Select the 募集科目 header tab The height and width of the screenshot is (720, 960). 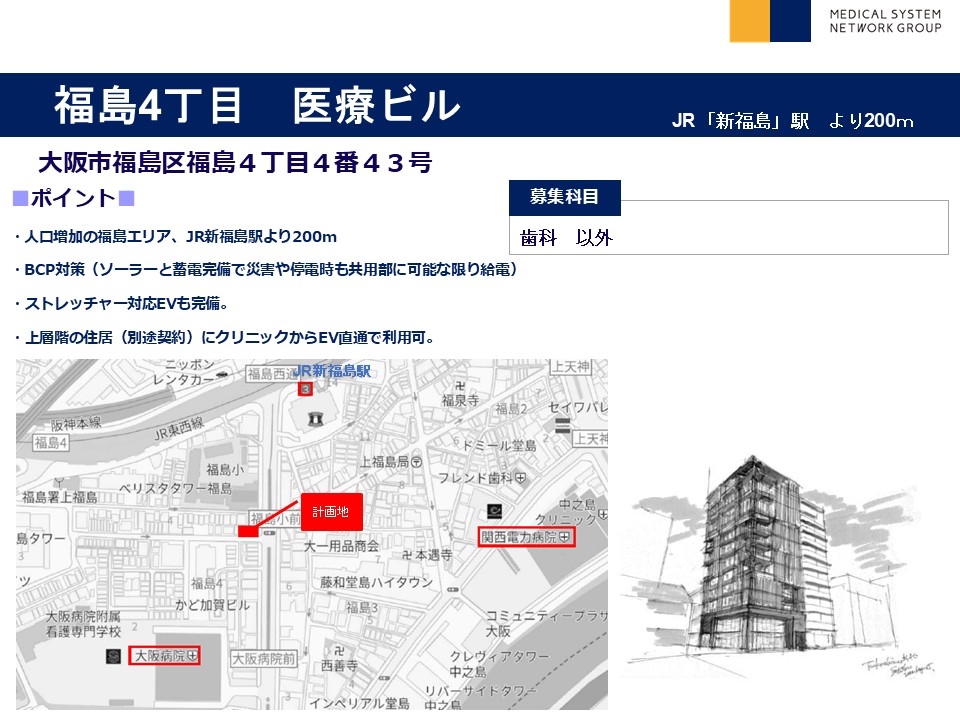tap(565, 197)
